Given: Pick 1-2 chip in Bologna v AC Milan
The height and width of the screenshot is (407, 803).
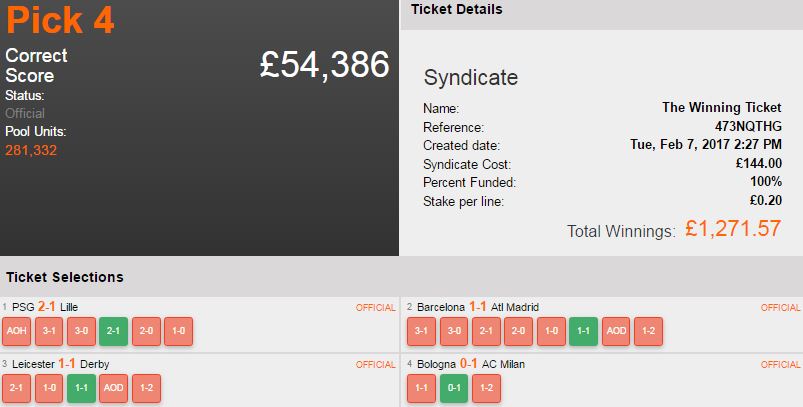Looking at the screenshot, I should (x=485, y=388).
